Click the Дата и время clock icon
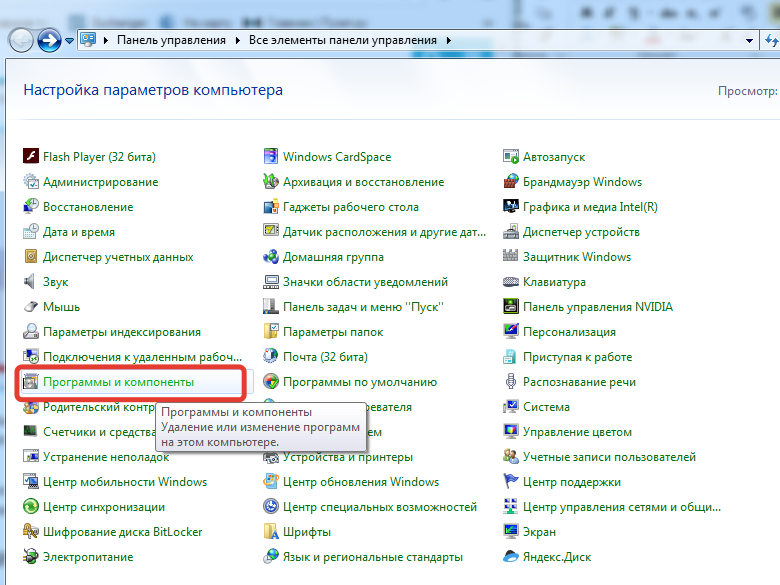This screenshot has height=585, width=780. point(31,231)
